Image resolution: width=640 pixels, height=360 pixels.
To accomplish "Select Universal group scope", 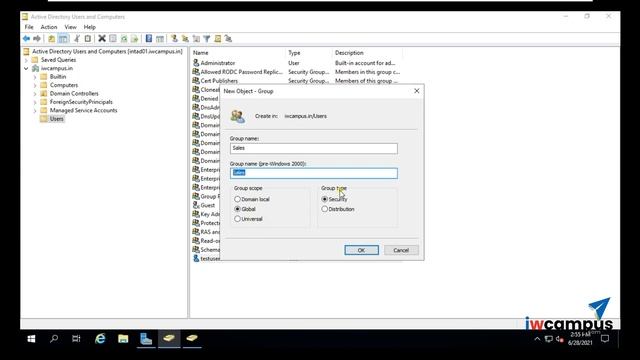I will click(x=248, y=219).
